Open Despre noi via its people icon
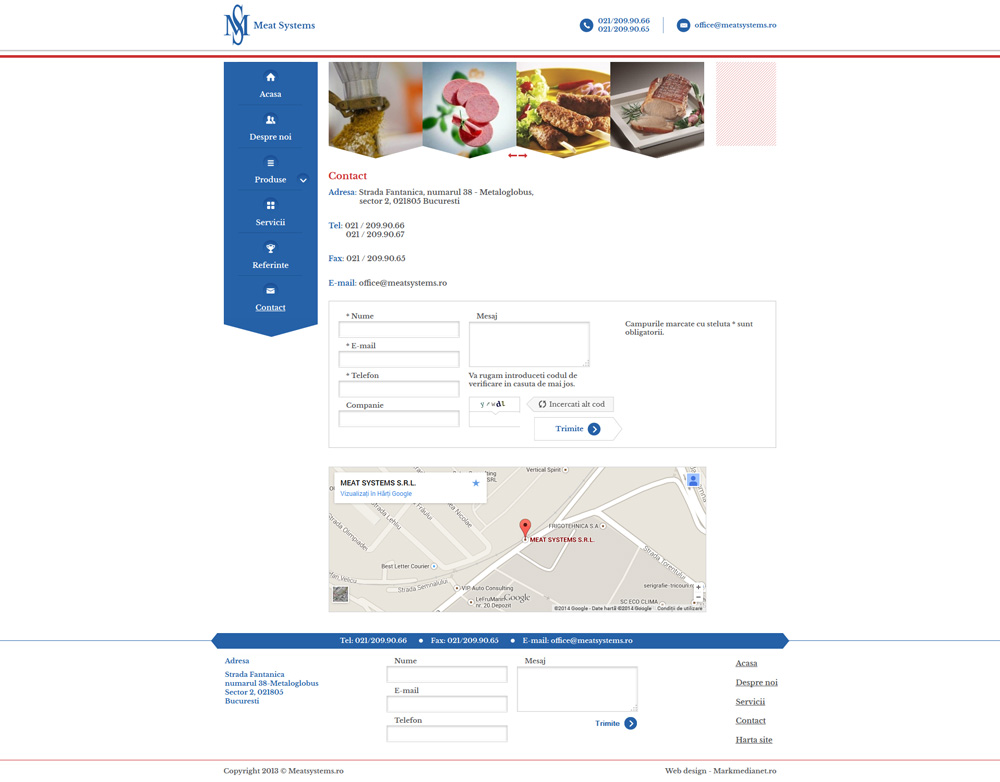 pyautogui.click(x=270, y=120)
